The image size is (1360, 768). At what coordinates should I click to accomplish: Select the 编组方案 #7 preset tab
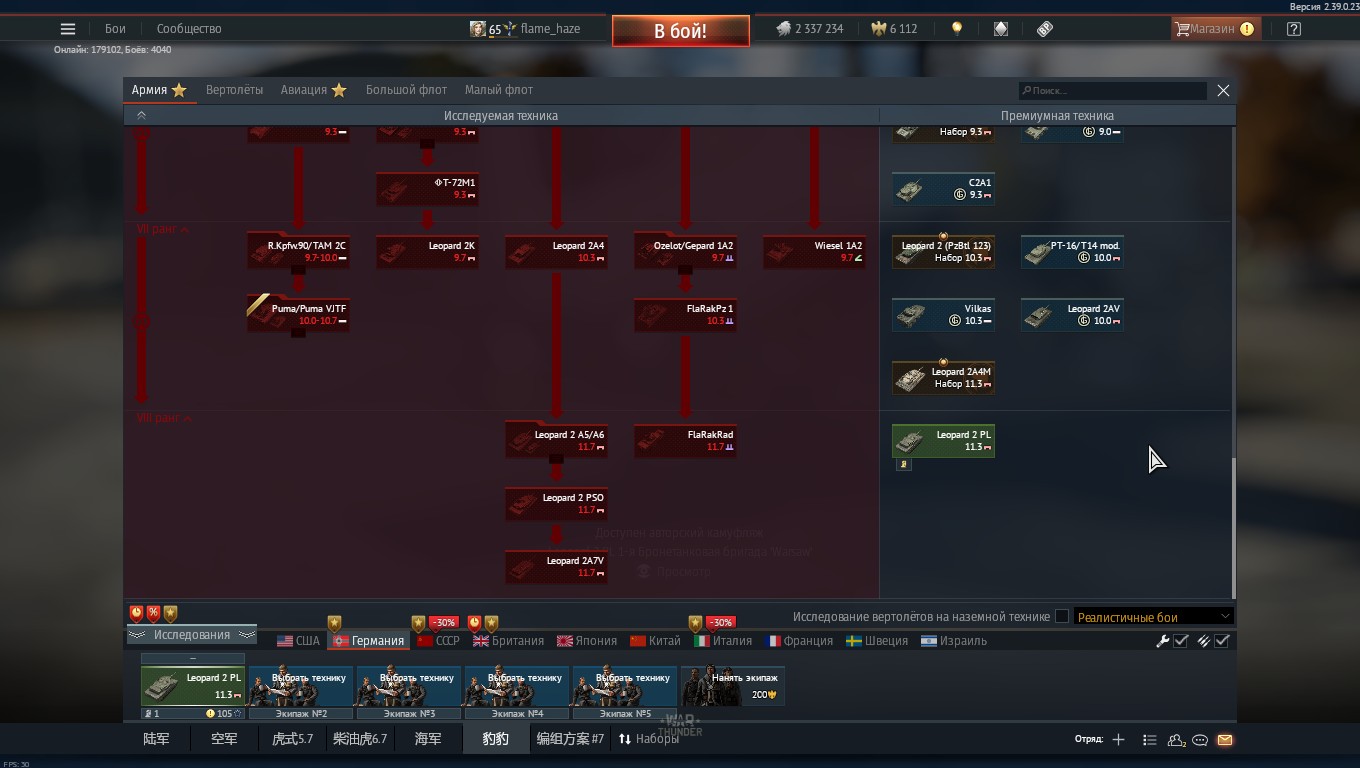(x=570, y=739)
